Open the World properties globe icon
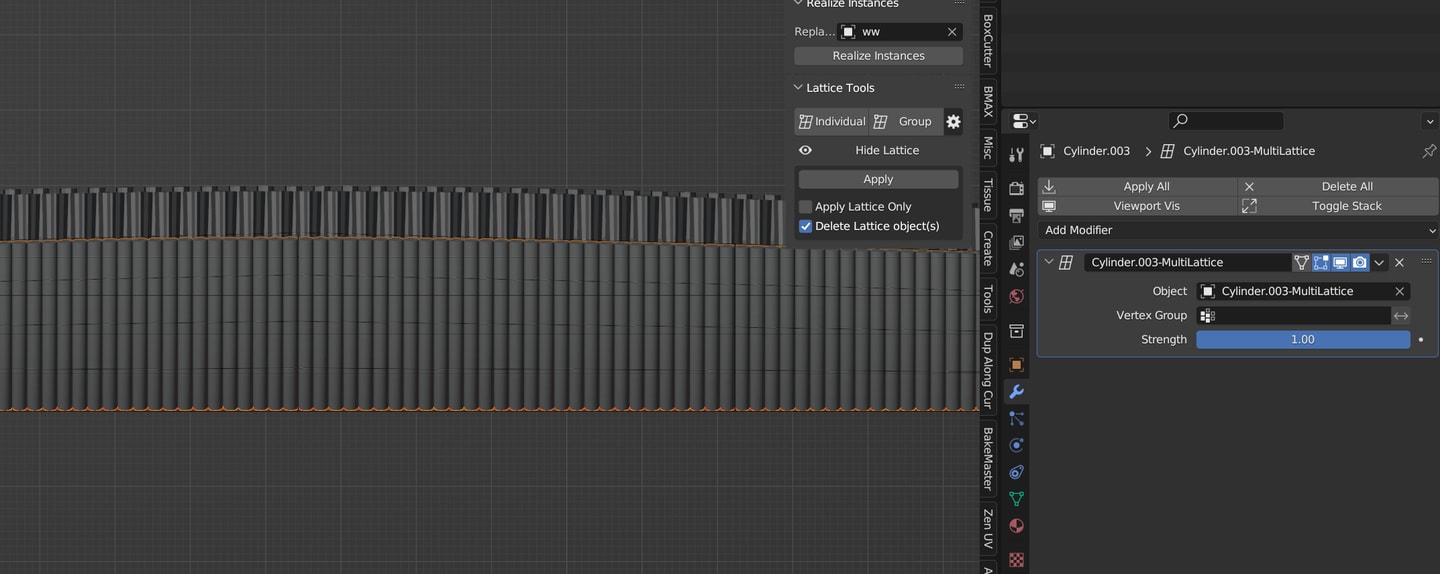Viewport: 1440px width, 574px height. (1016, 296)
